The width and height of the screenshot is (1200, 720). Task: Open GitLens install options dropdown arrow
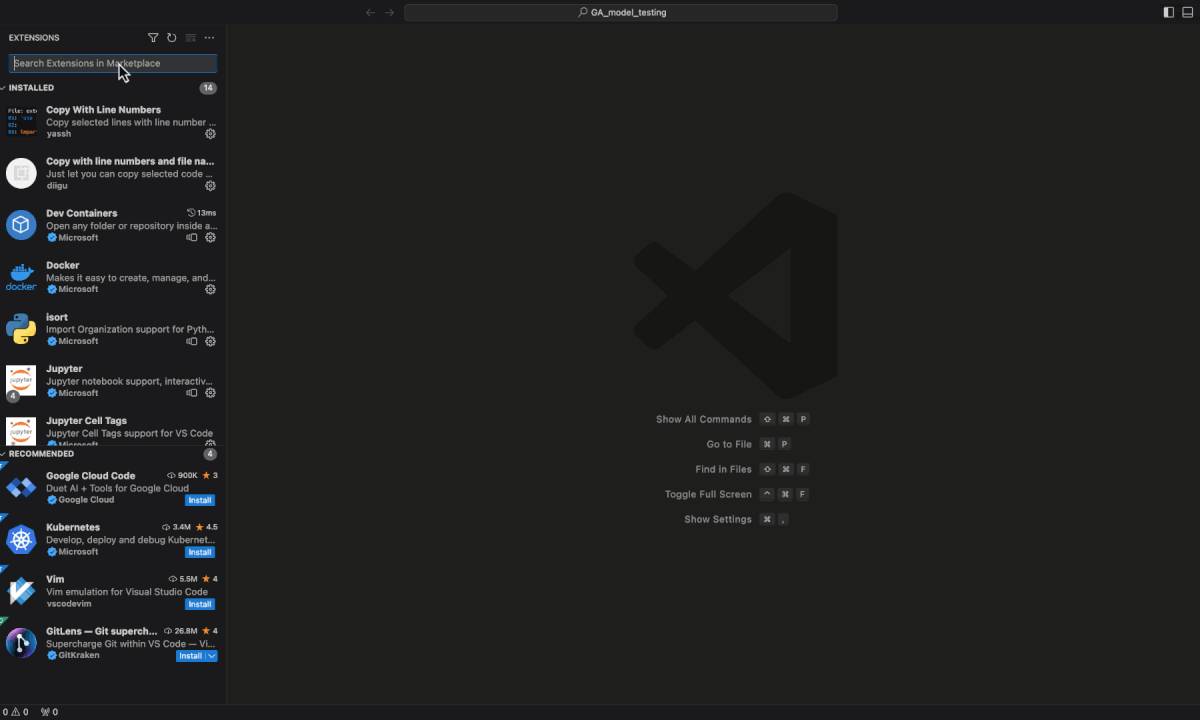click(x=212, y=656)
